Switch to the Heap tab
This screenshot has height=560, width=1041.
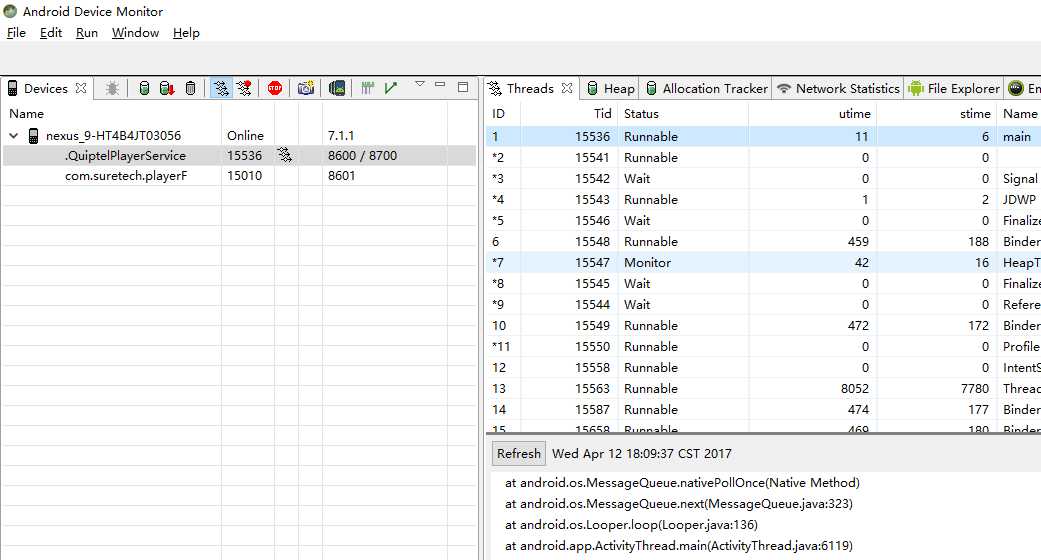611,88
